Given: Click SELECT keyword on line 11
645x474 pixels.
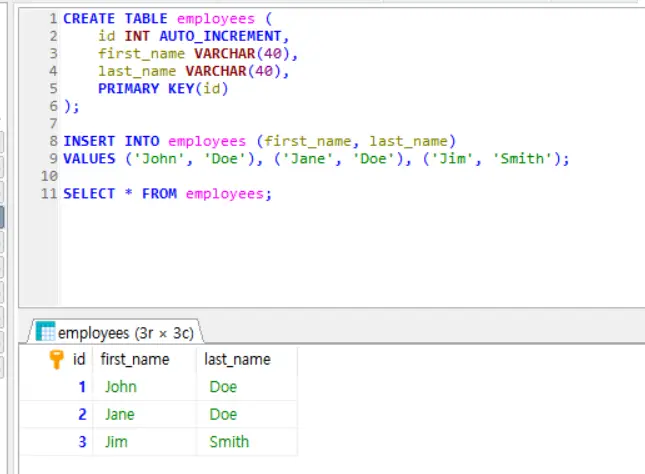Looking at the screenshot, I should [89, 193].
